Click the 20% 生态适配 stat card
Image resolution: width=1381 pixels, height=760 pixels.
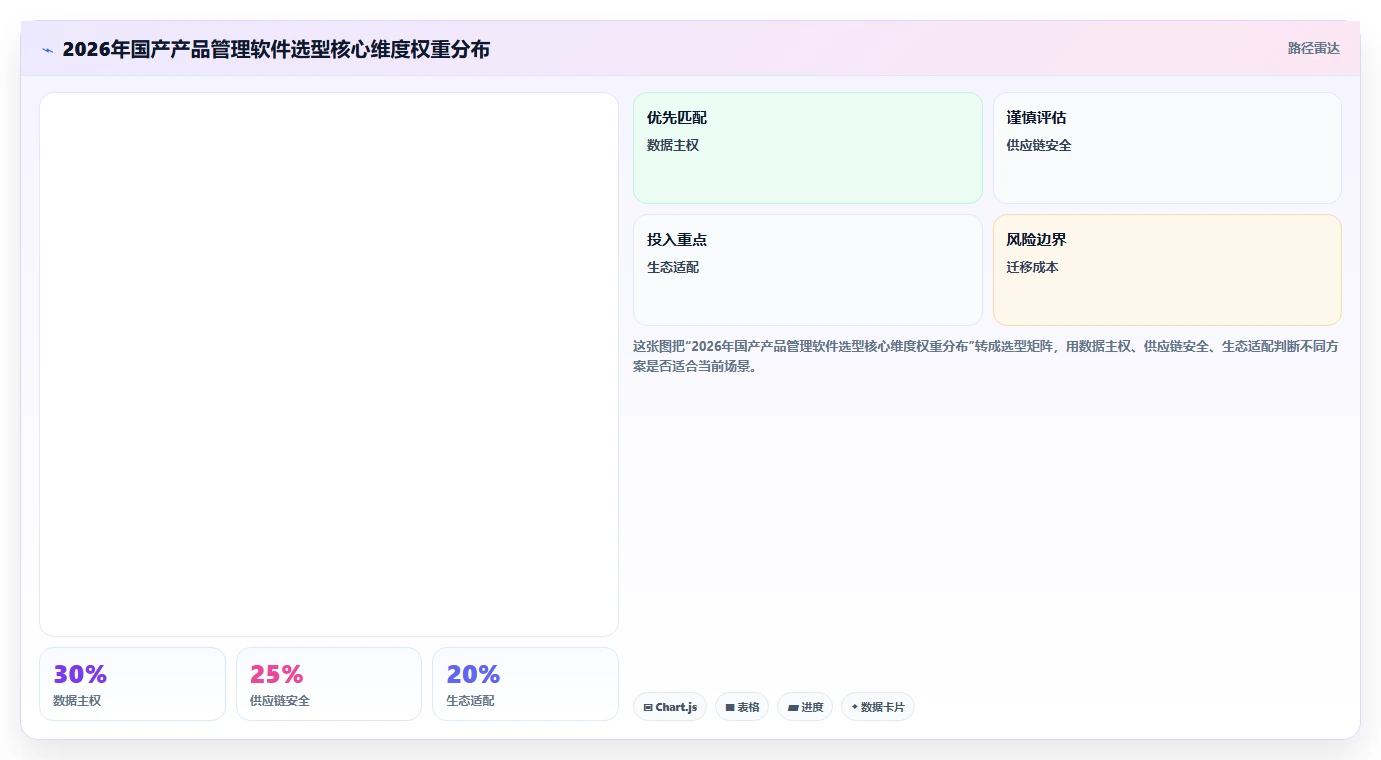[525, 684]
